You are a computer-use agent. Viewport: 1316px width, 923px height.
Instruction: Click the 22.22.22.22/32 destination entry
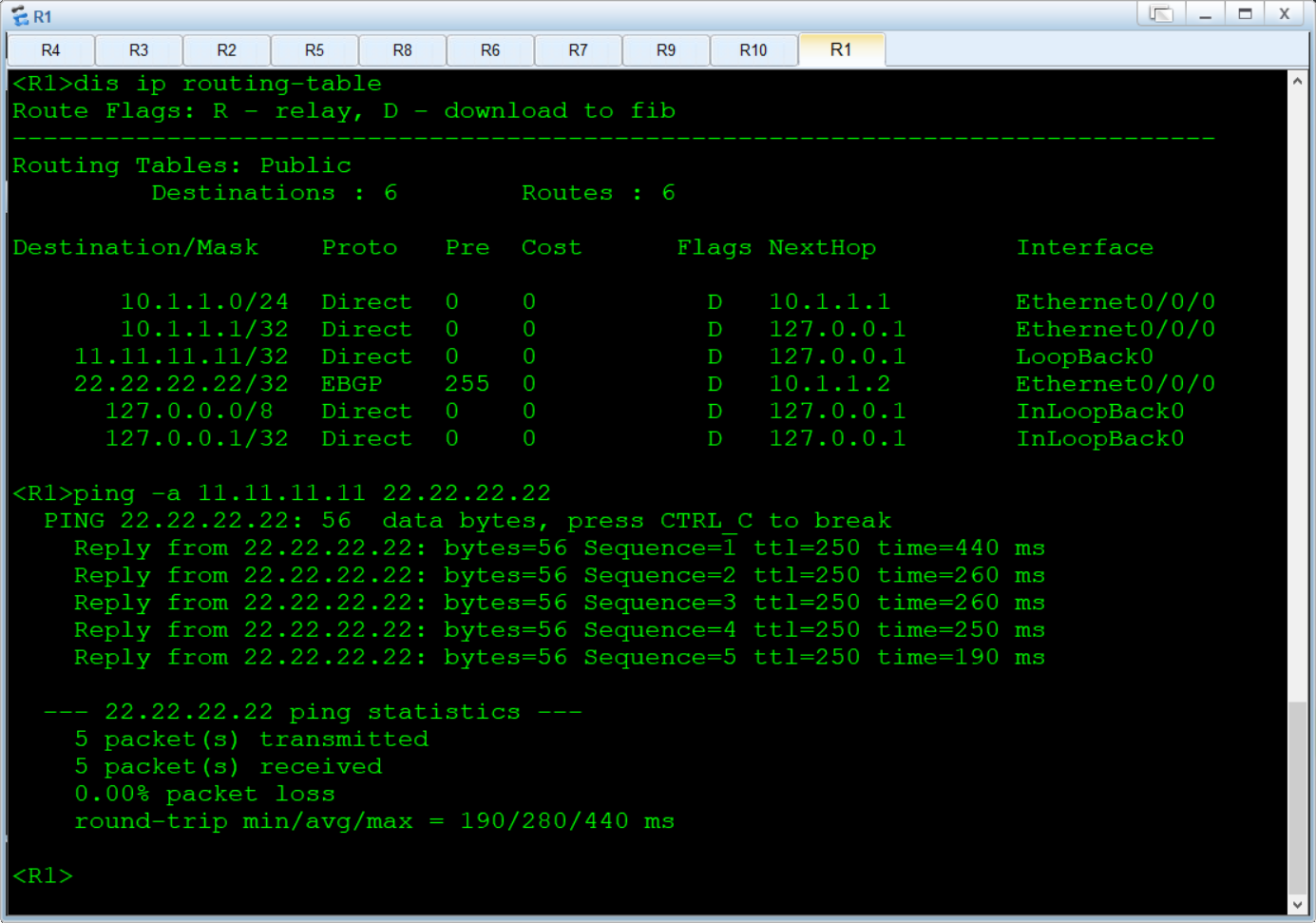[181, 384]
